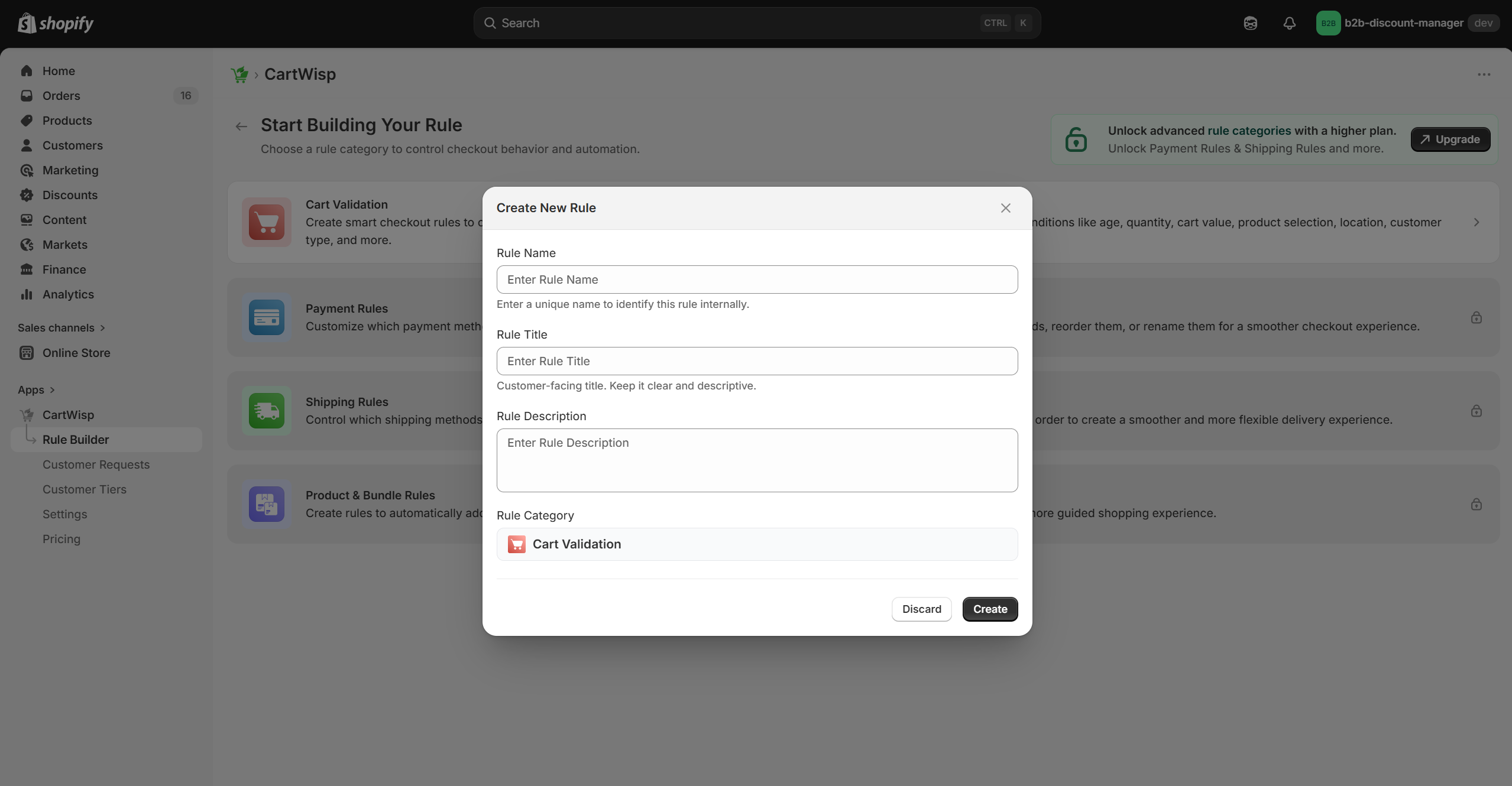Click the red Cart Validation cart icon
The height and width of the screenshot is (786, 1512).
pyautogui.click(x=267, y=222)
